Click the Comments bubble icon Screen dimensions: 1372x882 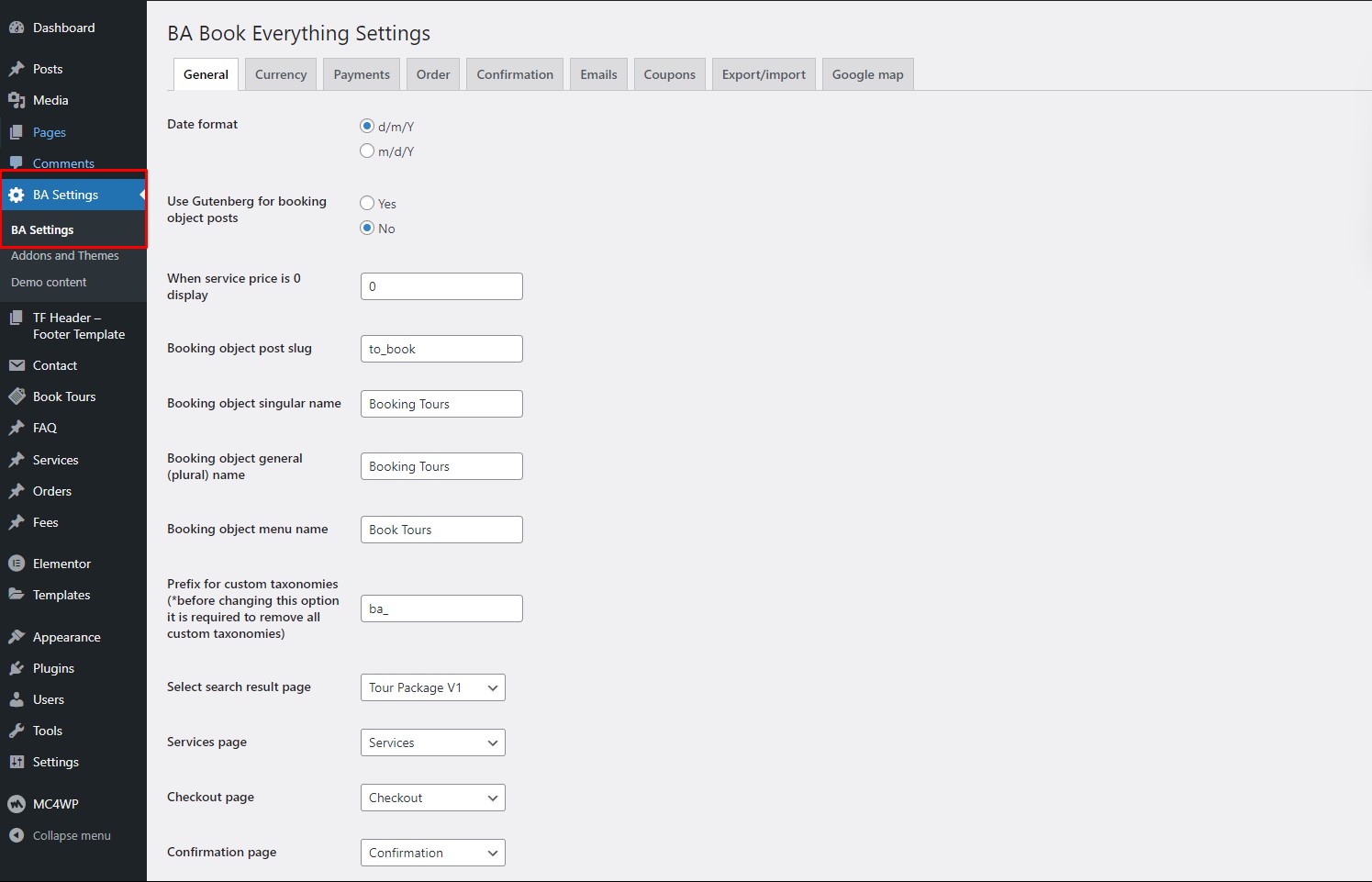tap(17, 162)
